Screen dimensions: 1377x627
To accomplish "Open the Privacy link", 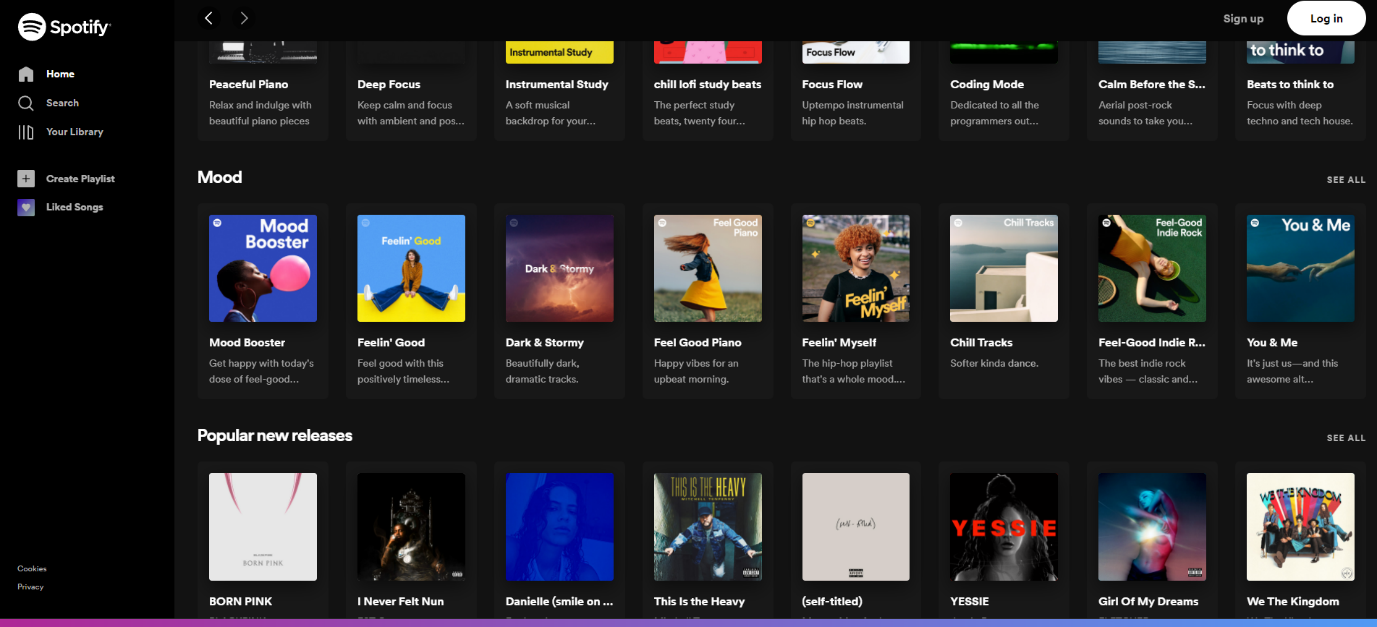I will 30,587.
